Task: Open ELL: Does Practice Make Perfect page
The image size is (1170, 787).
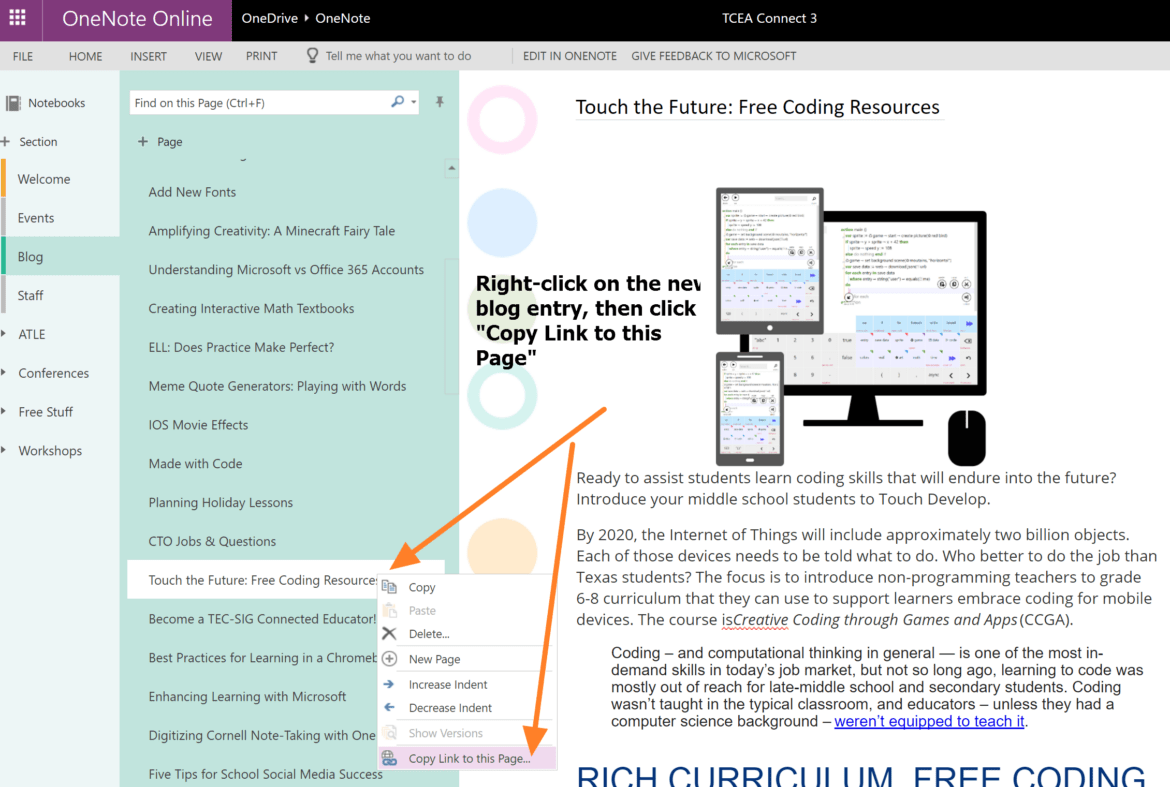Action: [241, 347]
